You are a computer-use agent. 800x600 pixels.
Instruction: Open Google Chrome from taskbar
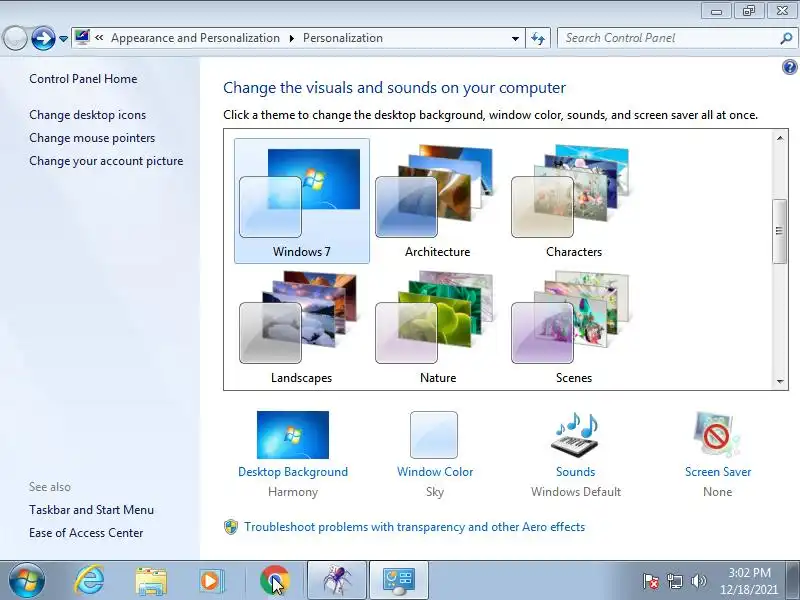pyautogui.click(x=274, y=581)
